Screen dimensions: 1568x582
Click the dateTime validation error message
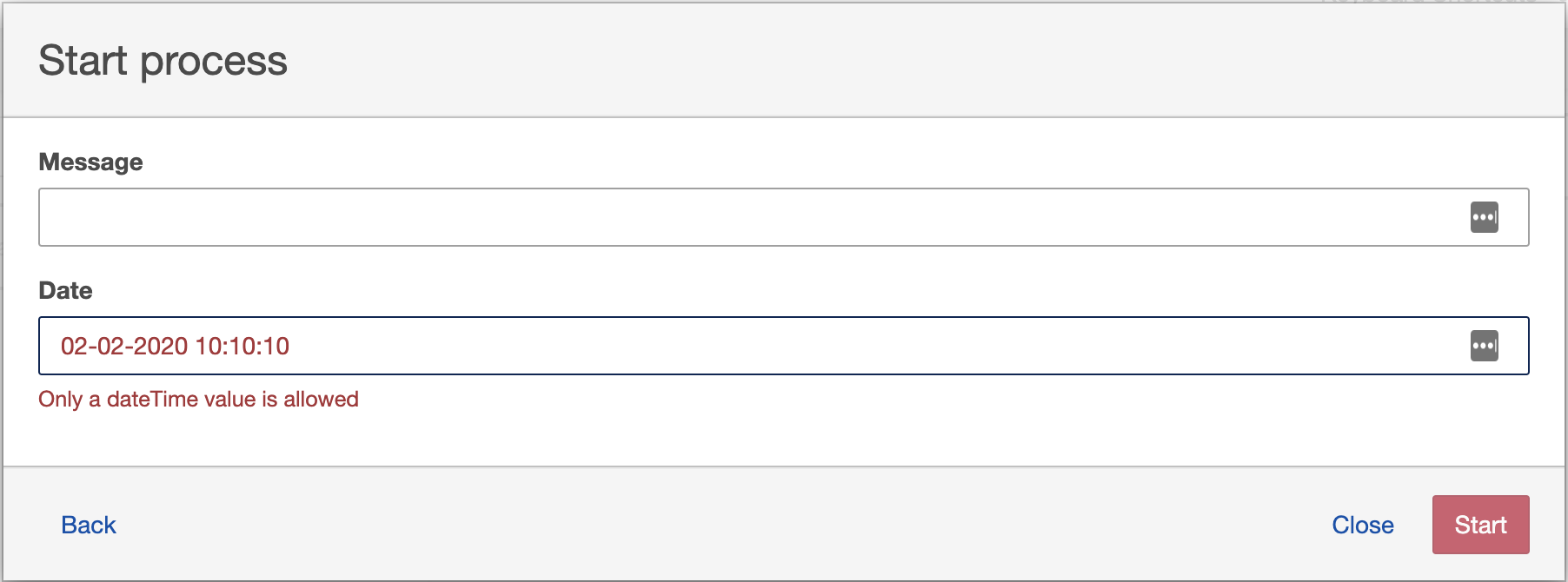click(199, 400)
